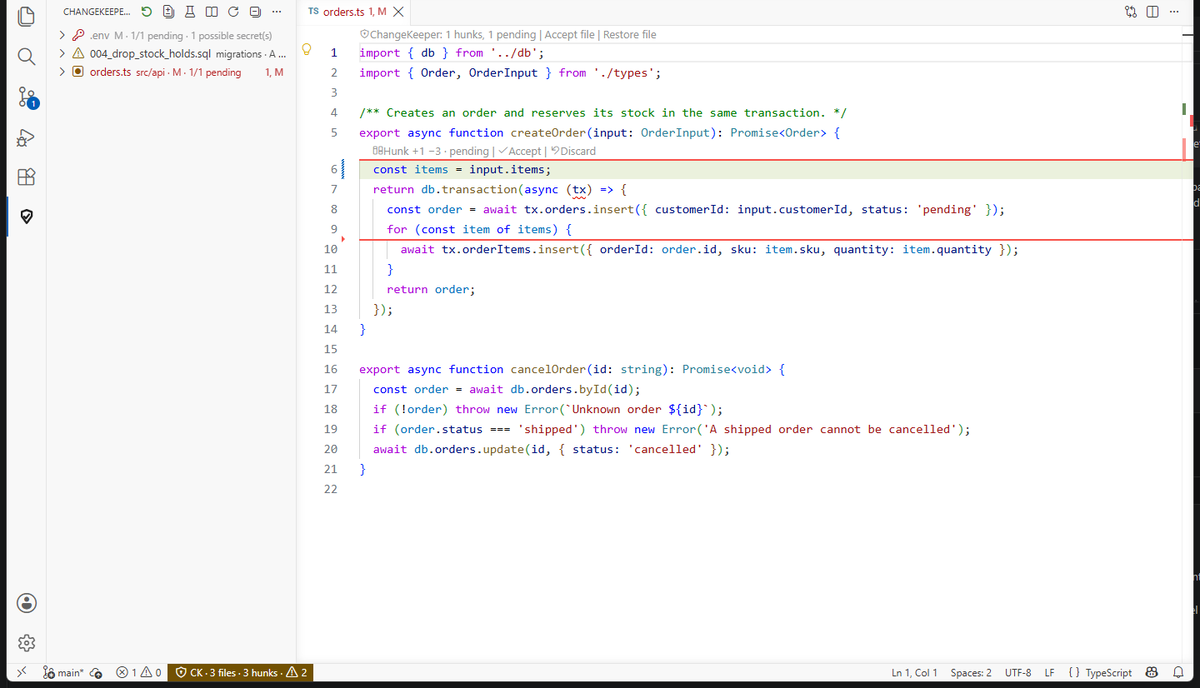Open Run and Debug view
This screenshot has height=688, width=1200.
pyautogui.click(x=28, y=137)
